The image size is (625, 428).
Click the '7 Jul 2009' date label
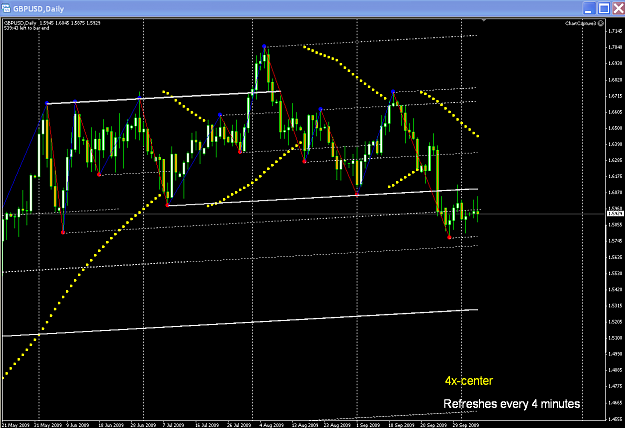pos(173,425)
